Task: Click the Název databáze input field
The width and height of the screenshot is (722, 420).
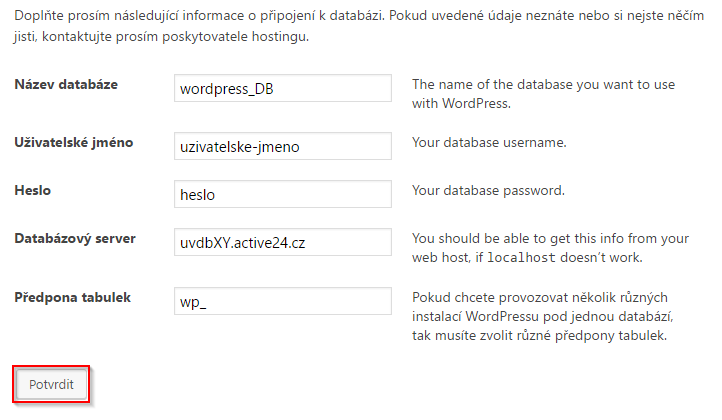Action: tap(281, 88)
